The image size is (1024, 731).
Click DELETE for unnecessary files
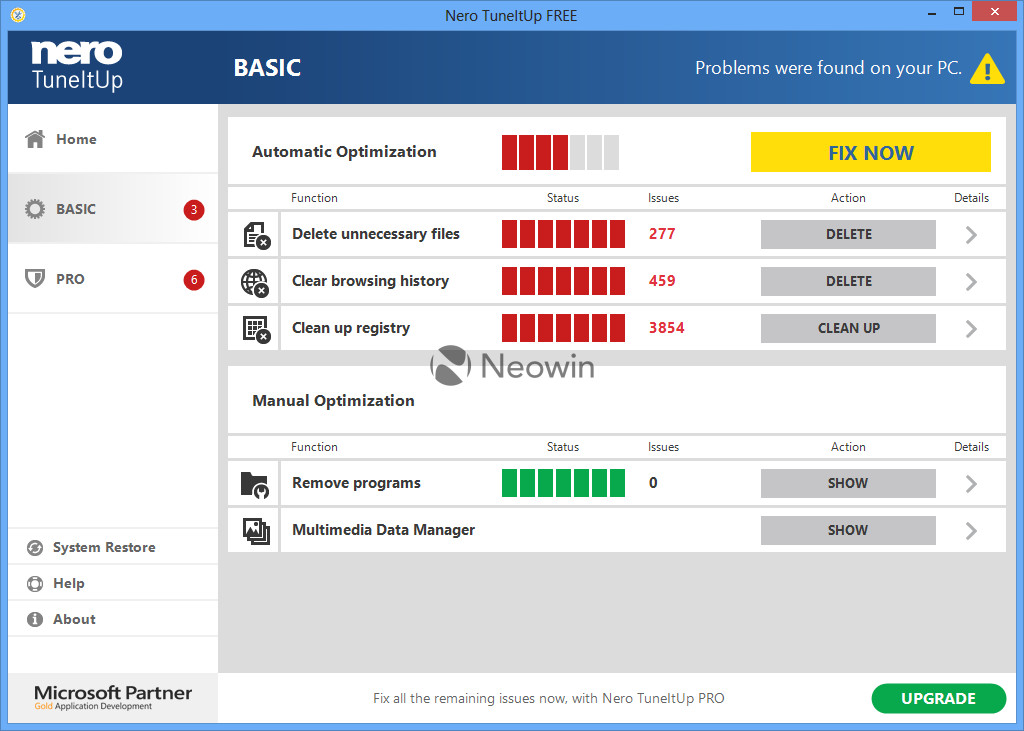click(848, 235)
